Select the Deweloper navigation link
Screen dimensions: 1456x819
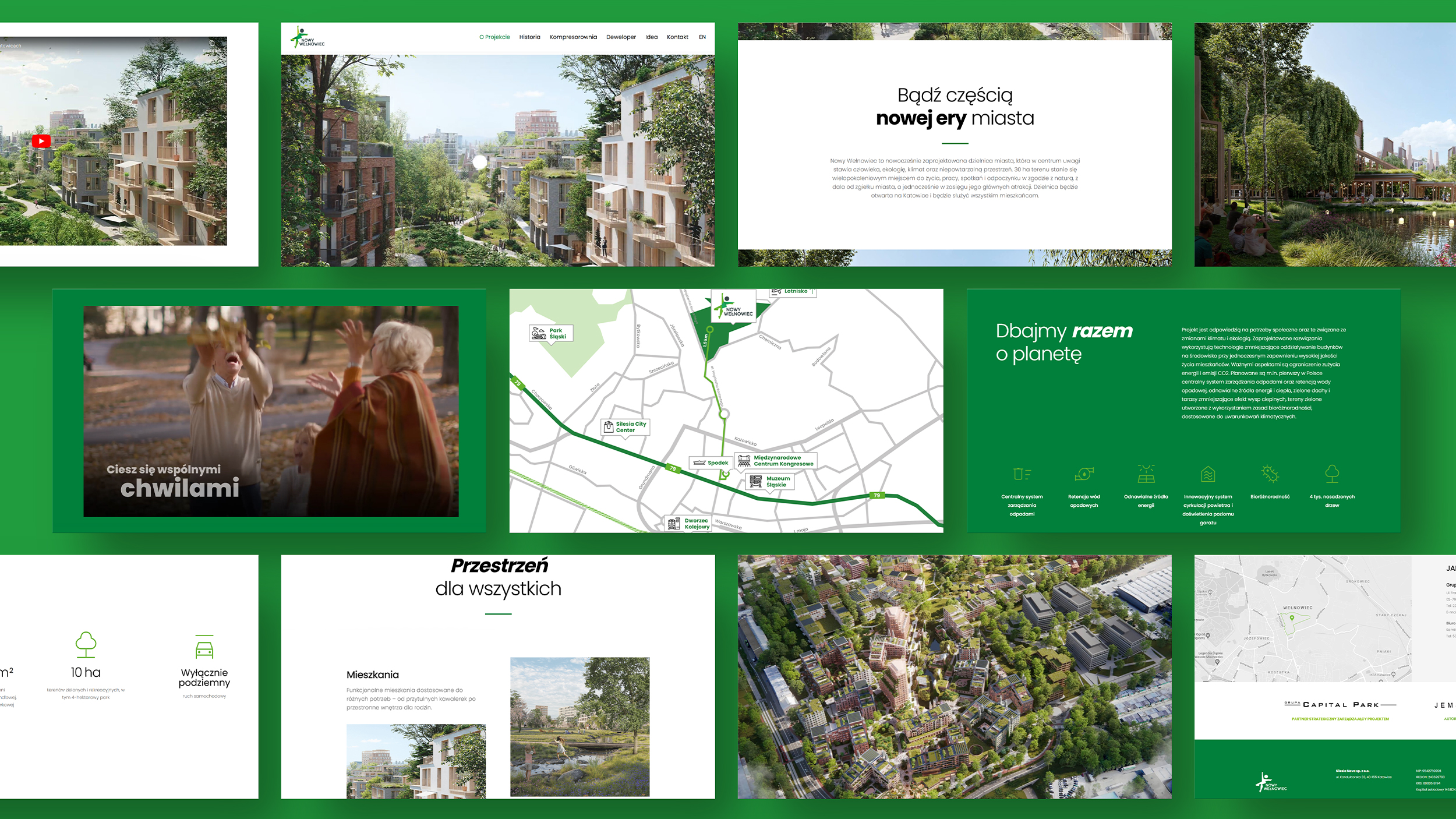click(621, 37)
